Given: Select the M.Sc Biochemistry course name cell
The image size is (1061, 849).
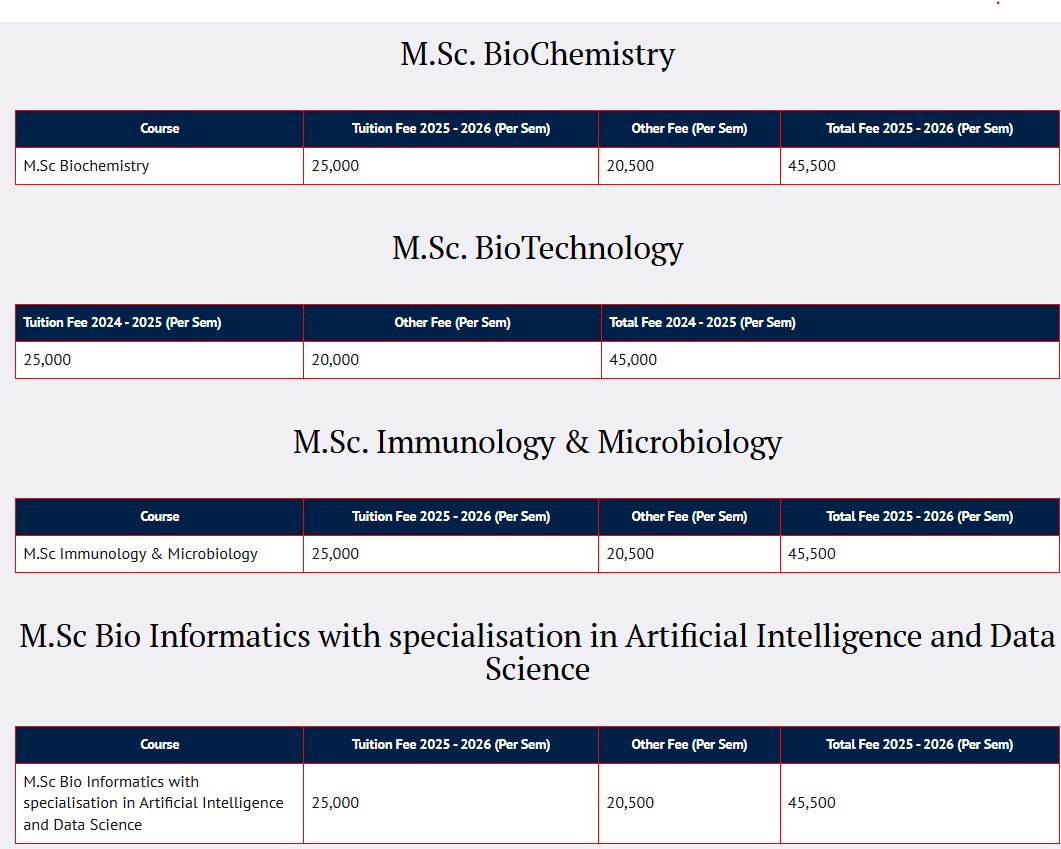Looking at the screenshot, I should point(86,166).
